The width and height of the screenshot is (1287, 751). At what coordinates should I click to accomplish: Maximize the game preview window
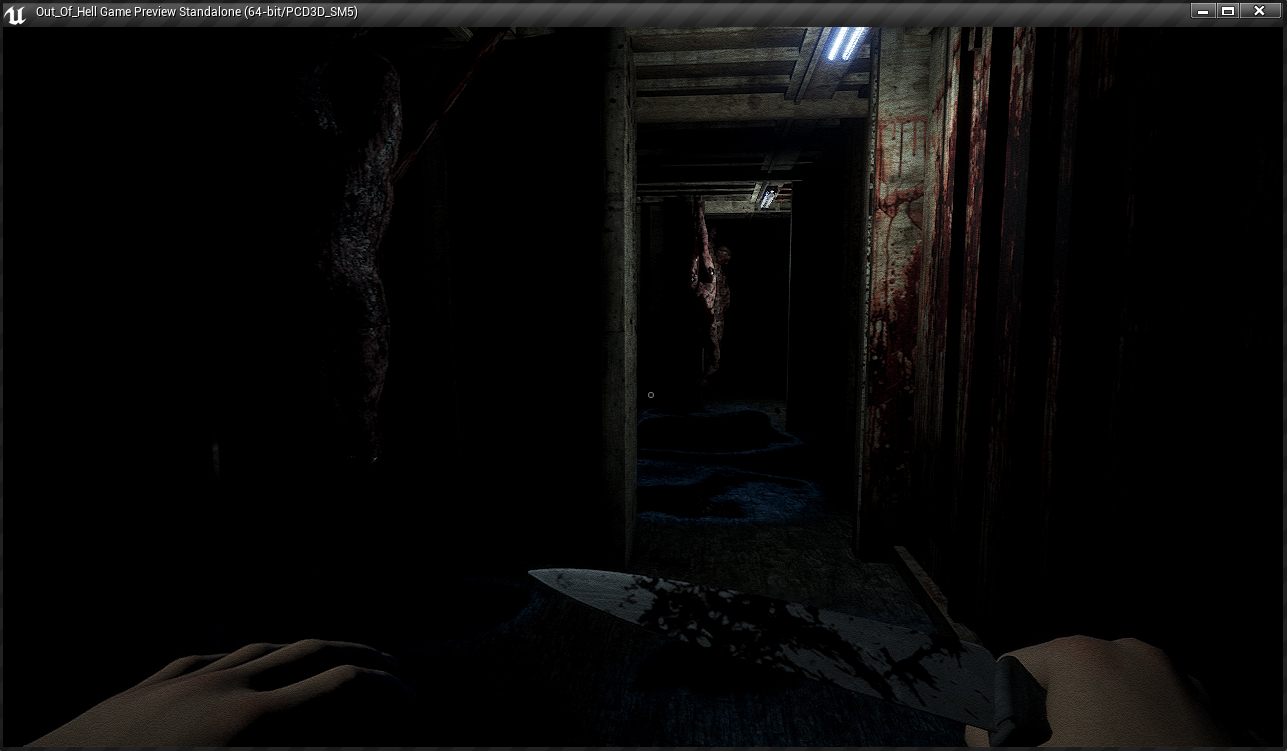[1228, 11]
